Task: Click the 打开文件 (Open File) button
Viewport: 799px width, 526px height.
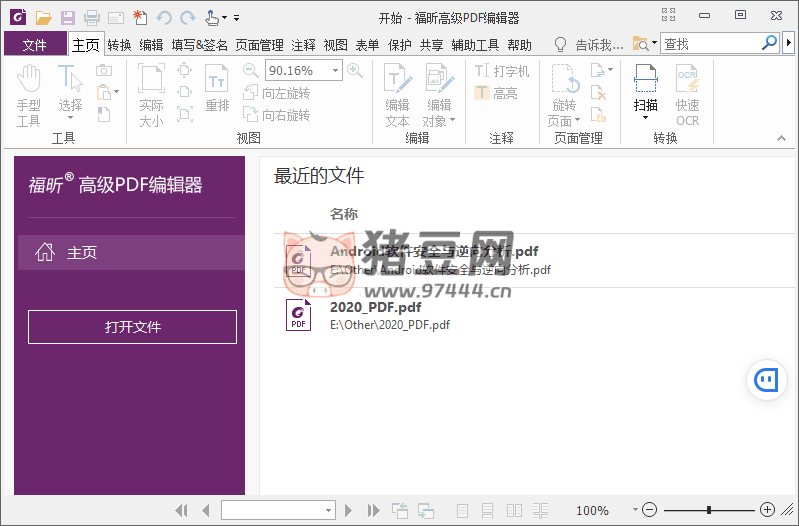Action: (132, 327)
